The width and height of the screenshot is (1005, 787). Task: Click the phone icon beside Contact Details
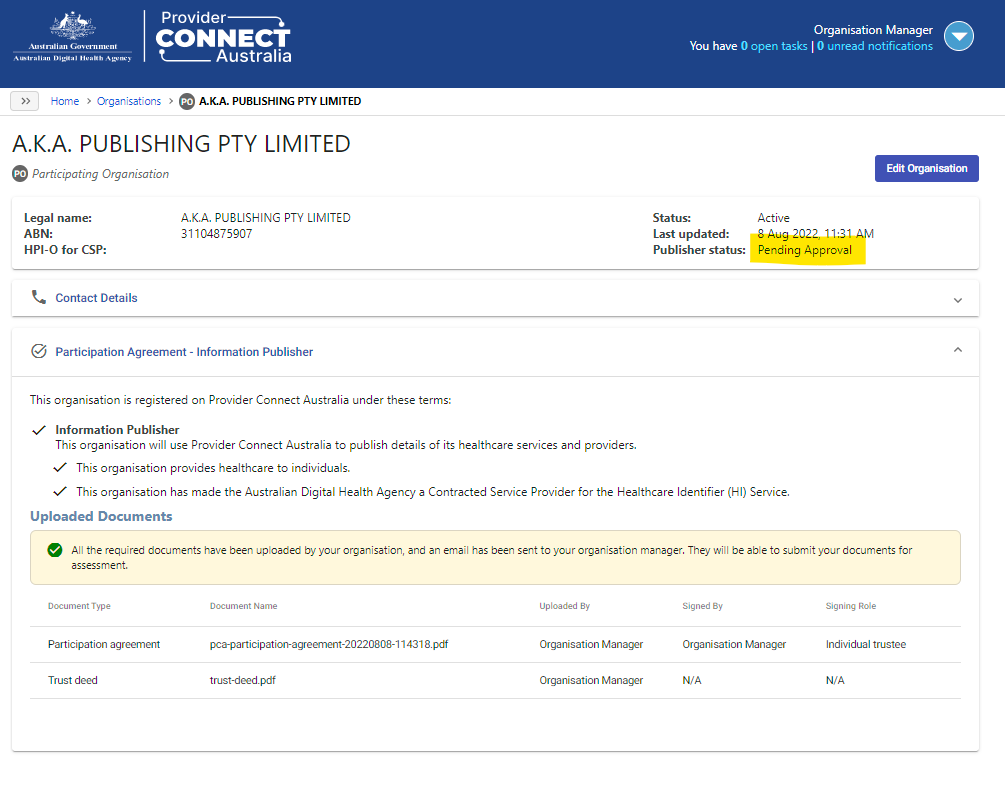(38, 297)
